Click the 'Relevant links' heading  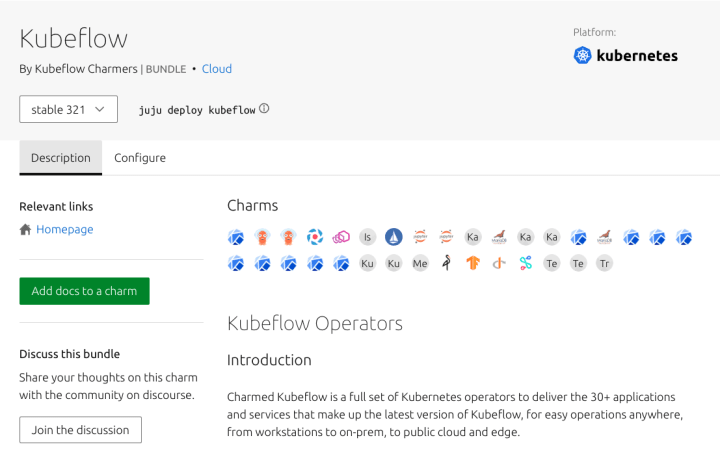click(x=56, y=207)
